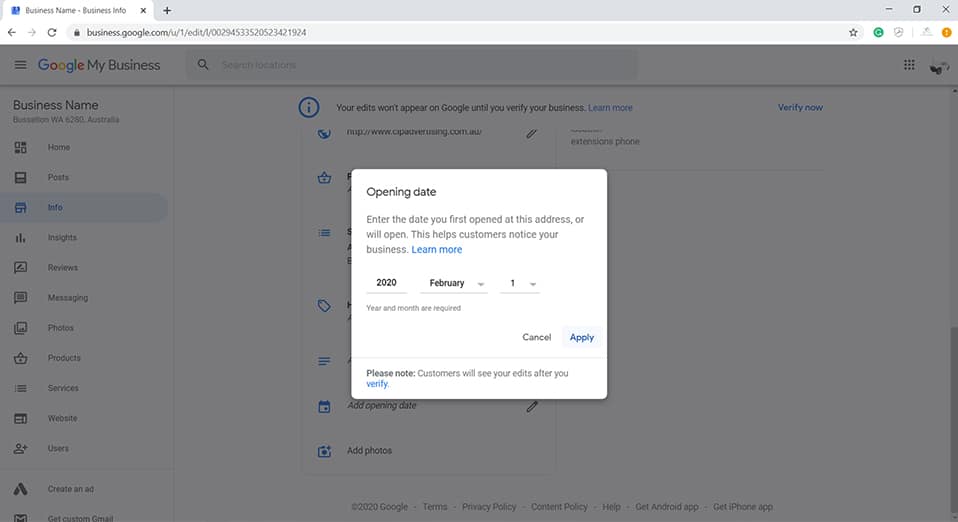Screen dimensions: 958x522
Task: Follow the verify link in dialog note
Action: (x=376, y=384)
